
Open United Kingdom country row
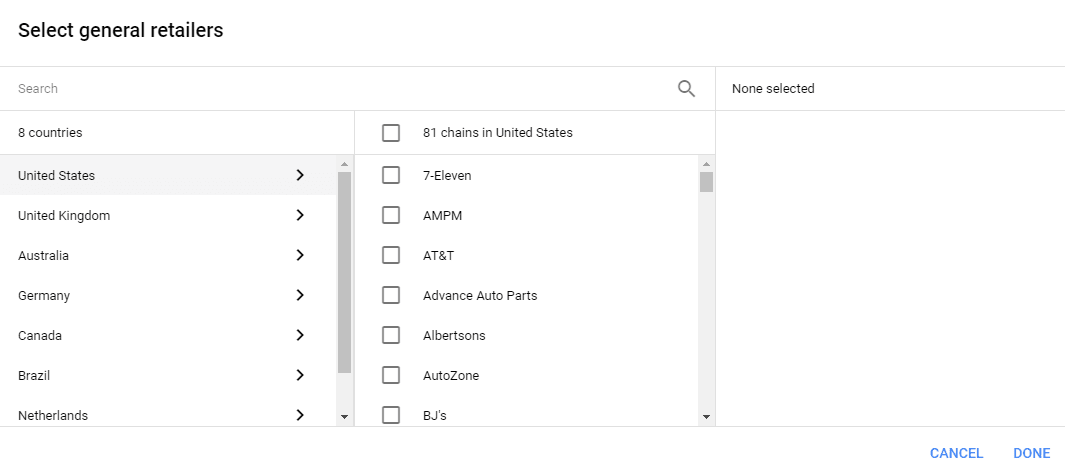click(168, 215)
